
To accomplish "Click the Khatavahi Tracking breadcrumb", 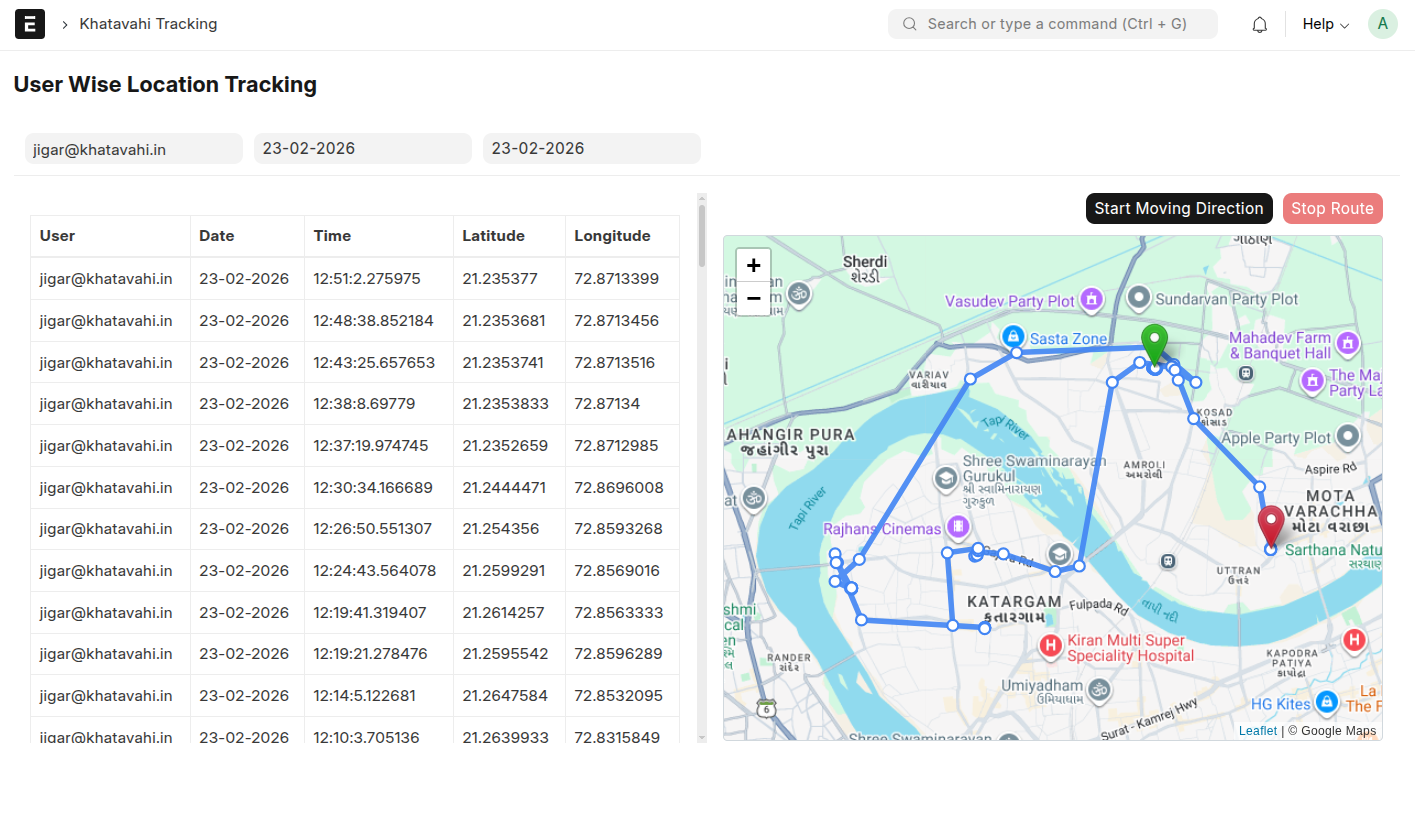I will pos(148,23).
